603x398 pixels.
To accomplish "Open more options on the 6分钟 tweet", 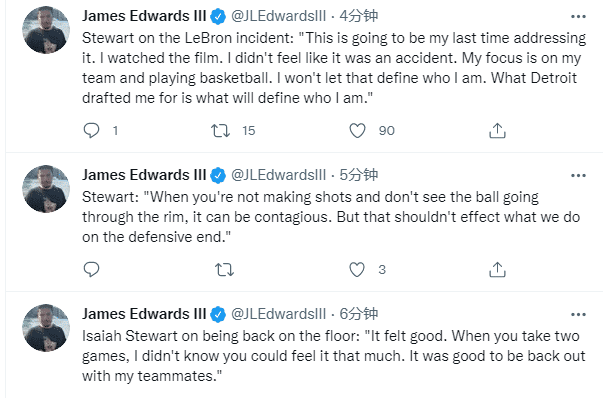I will tap(578, 315).
